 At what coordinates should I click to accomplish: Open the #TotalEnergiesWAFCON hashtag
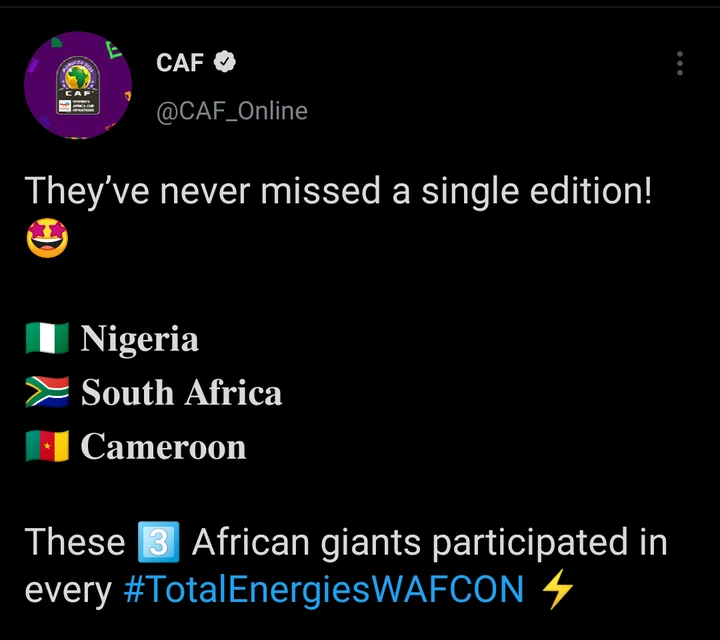click(323, 590)
